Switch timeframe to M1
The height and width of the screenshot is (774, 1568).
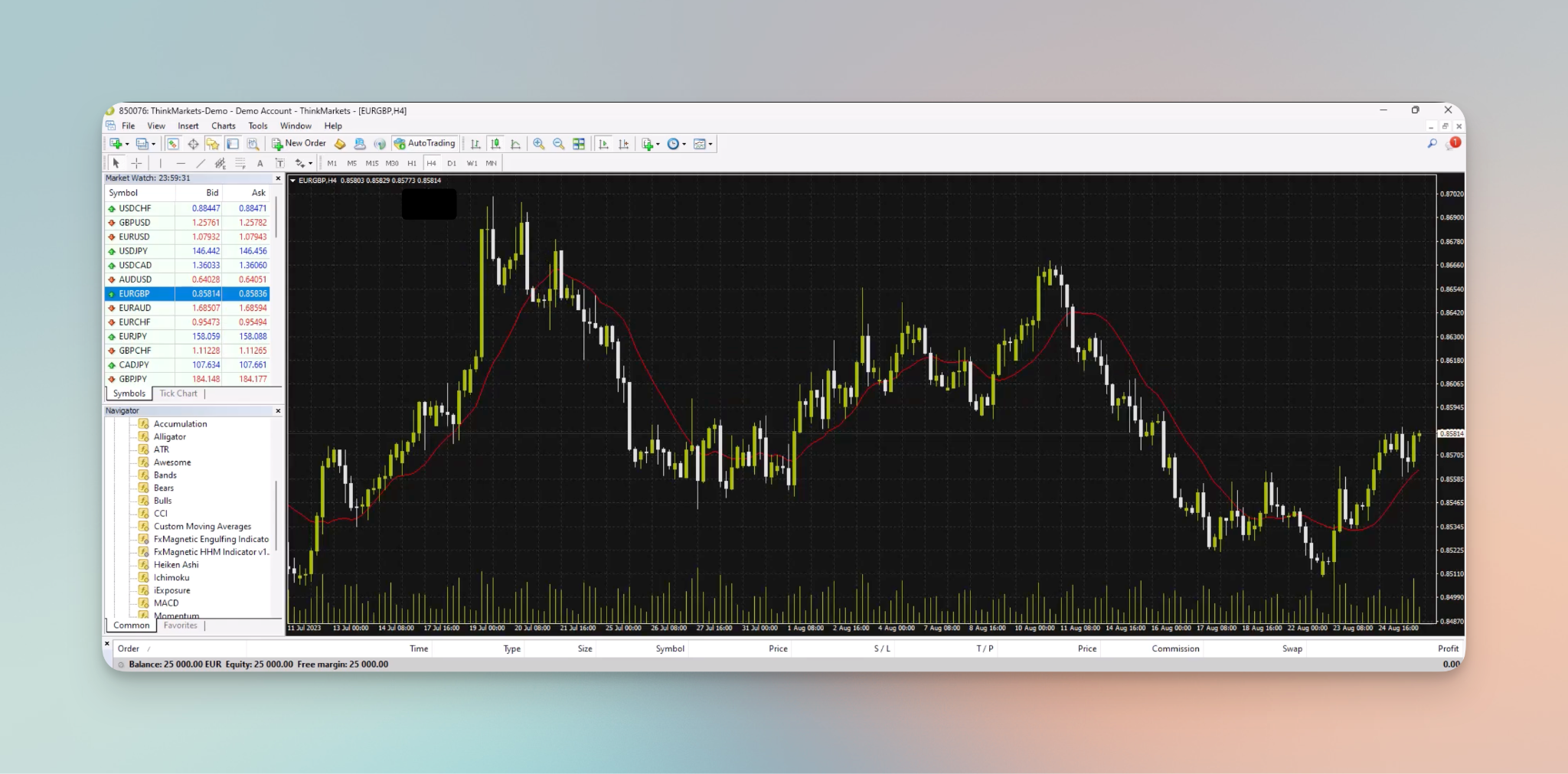(332, 163)
